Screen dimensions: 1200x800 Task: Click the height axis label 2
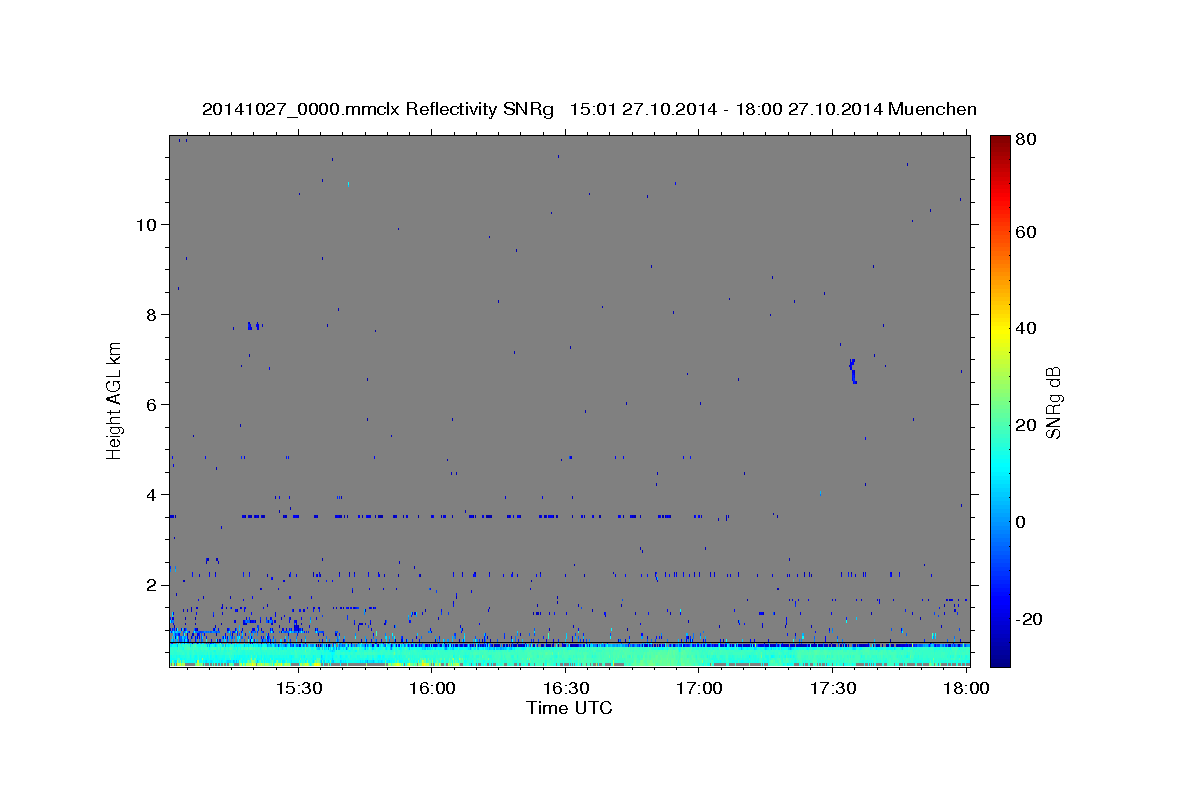pyautogui.click(x=152, y=584)
